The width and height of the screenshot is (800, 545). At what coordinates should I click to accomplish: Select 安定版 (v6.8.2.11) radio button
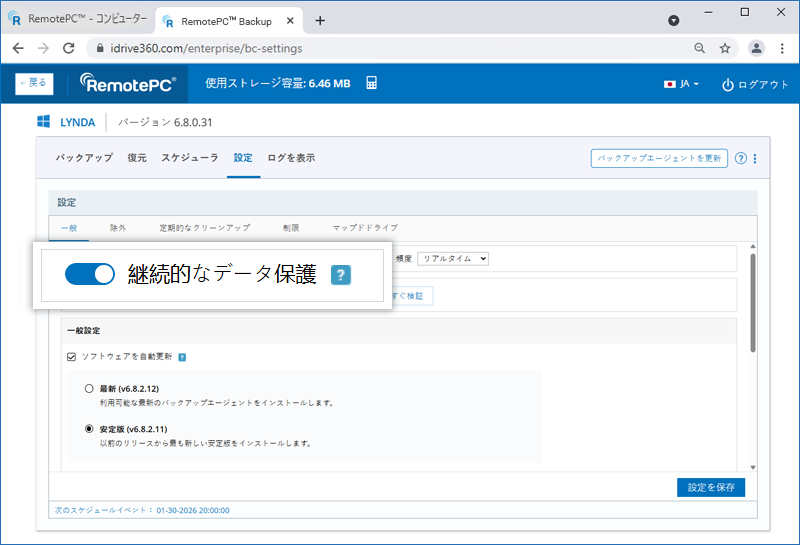(x=89, y=429)
